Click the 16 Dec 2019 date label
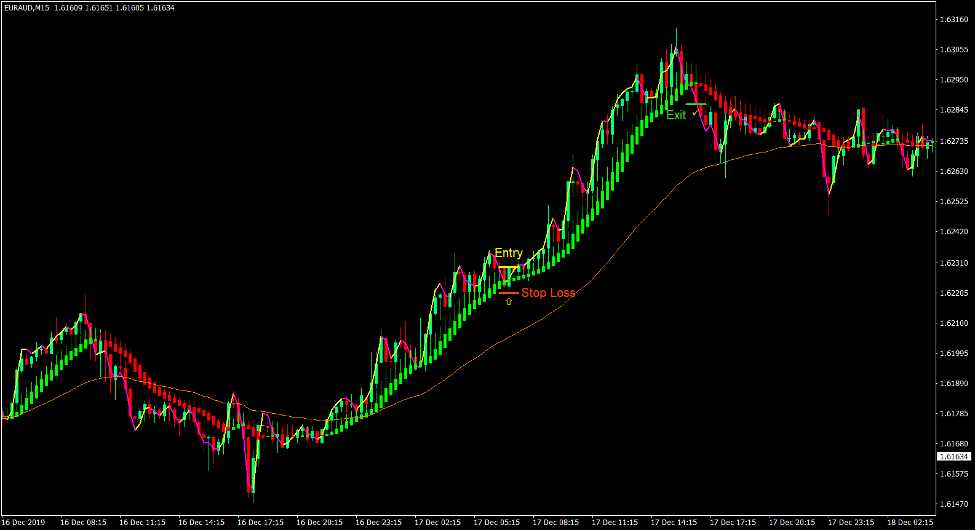Screen dimensions: 977x531 24,522
